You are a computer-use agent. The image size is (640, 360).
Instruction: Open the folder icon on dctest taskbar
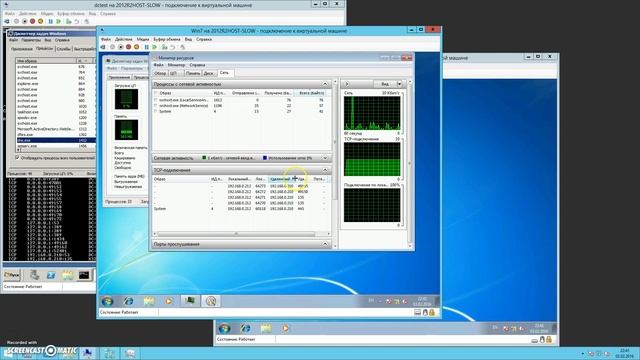tap(68, 275)
